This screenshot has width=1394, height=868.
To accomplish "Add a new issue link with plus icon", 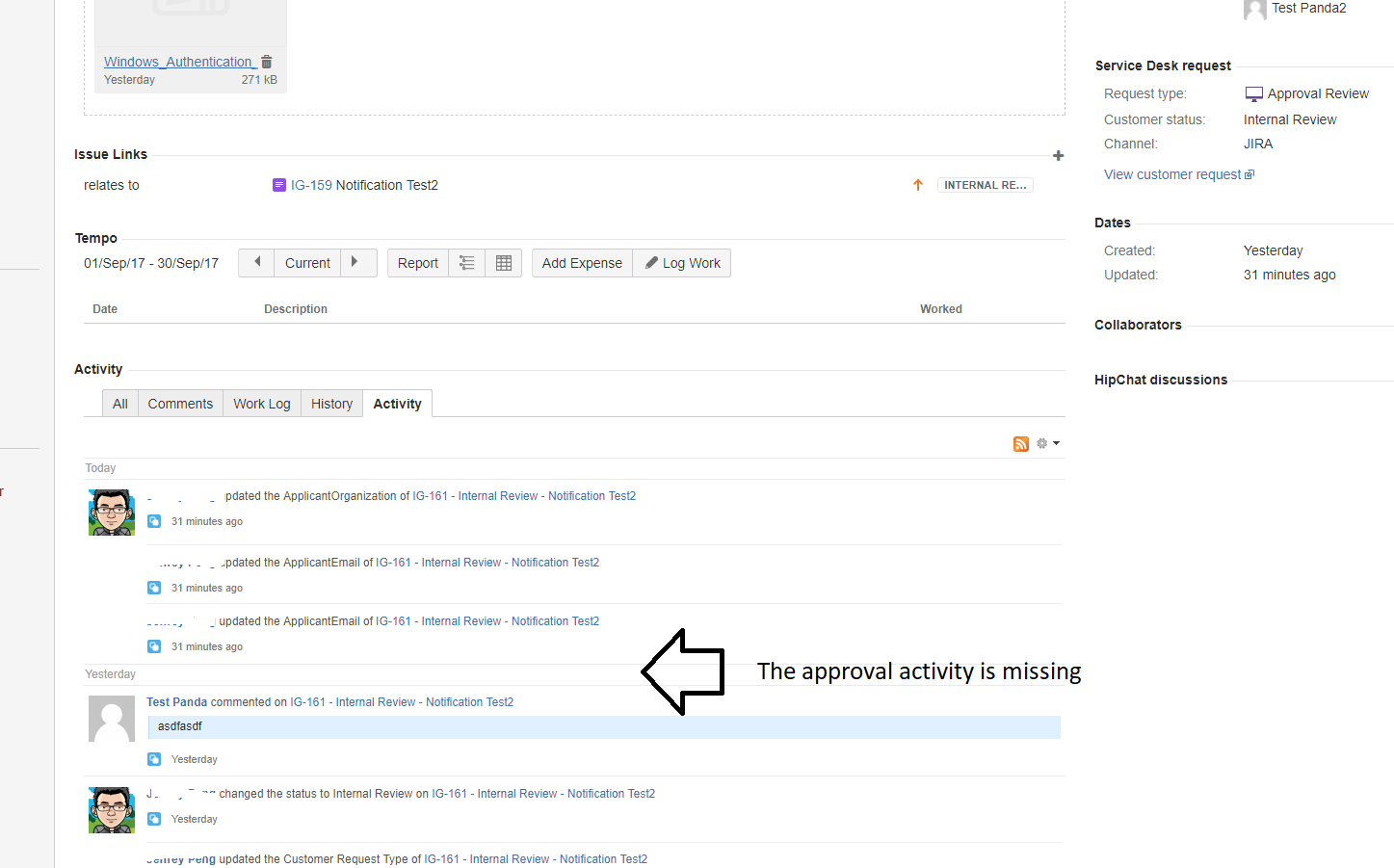I will [x=1058, y=155].
